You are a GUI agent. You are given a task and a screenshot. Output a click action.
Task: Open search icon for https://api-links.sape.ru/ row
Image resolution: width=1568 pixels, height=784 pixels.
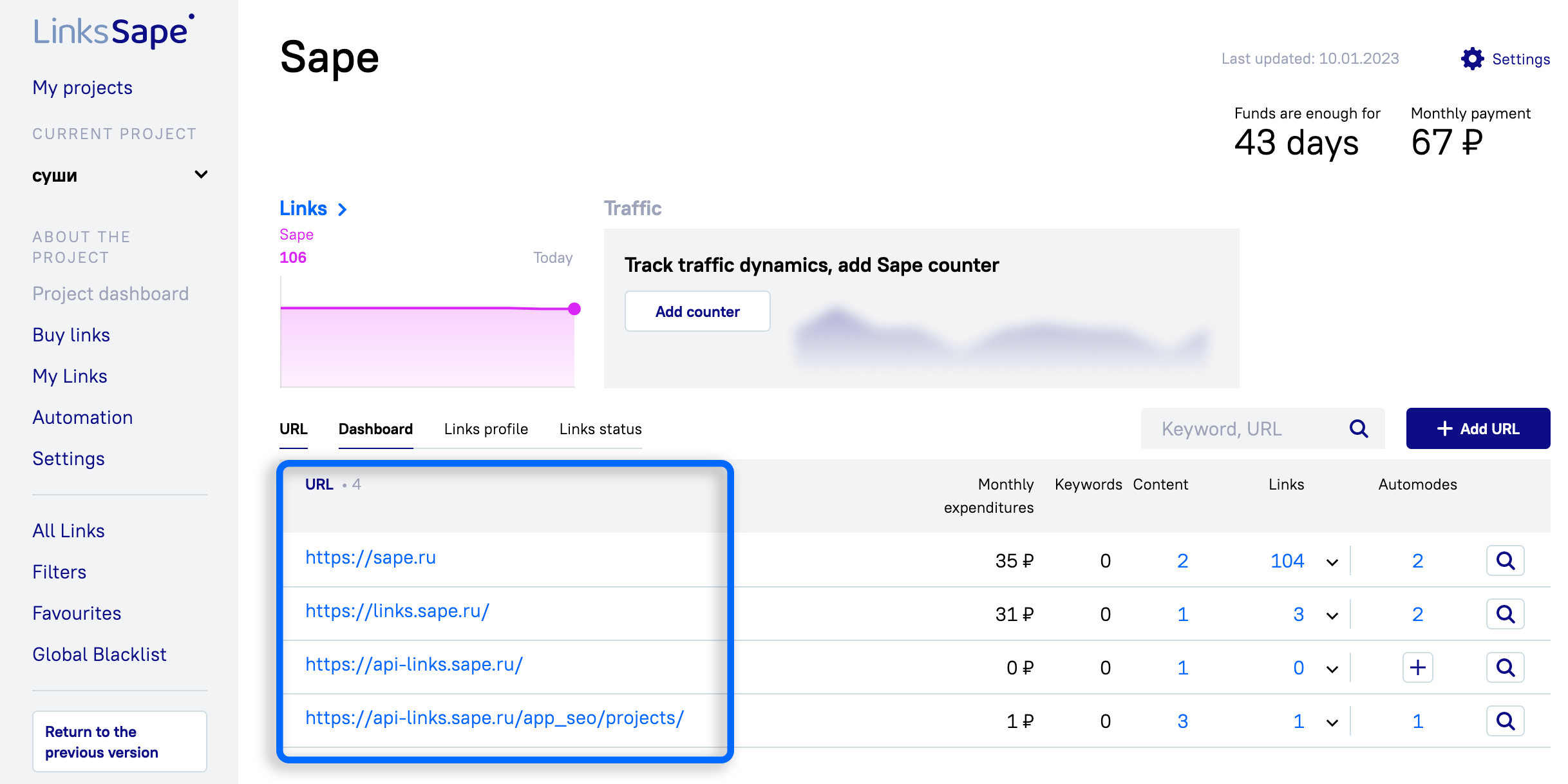click(1505, 667)
